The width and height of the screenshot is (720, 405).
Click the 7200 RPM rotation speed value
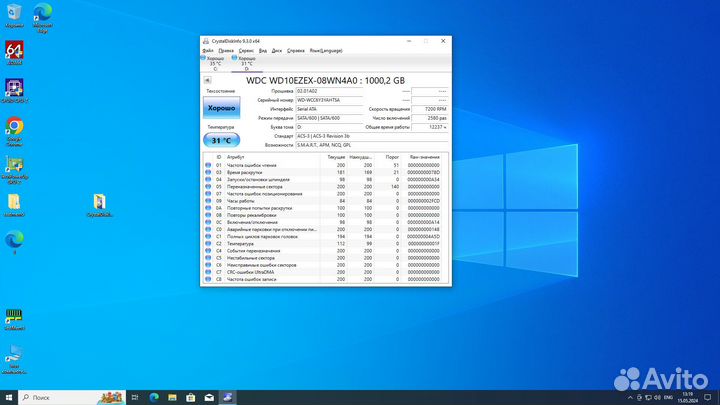click(429, 109)
